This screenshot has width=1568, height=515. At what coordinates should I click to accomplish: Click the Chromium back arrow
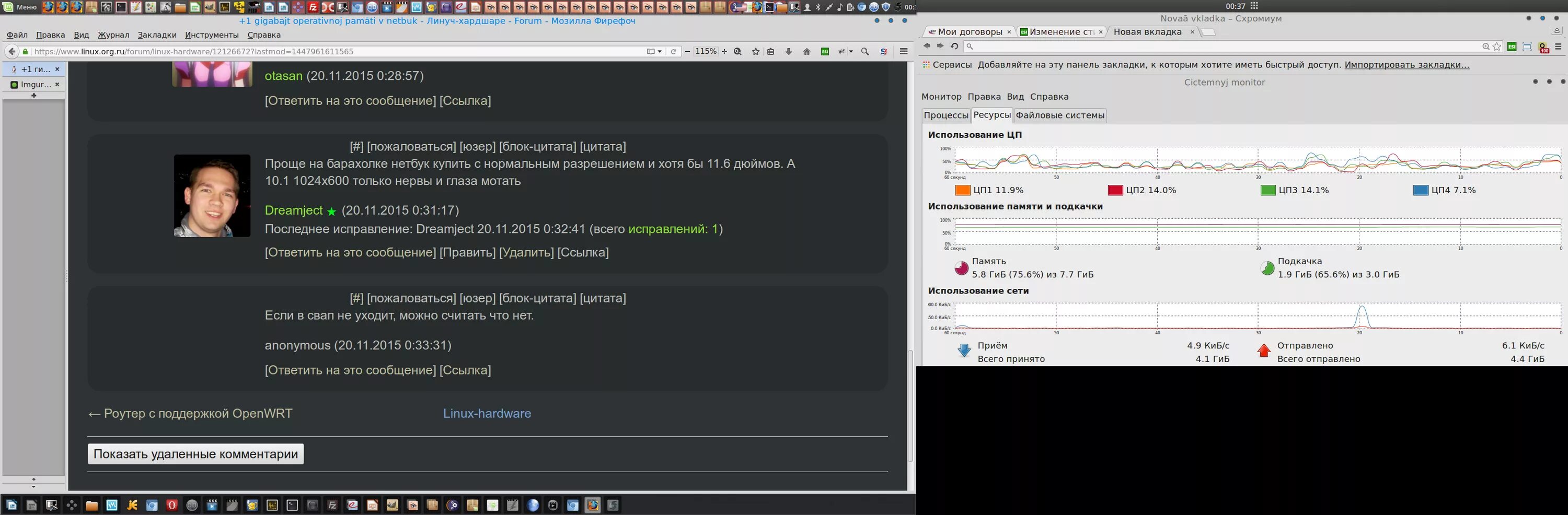927,46
